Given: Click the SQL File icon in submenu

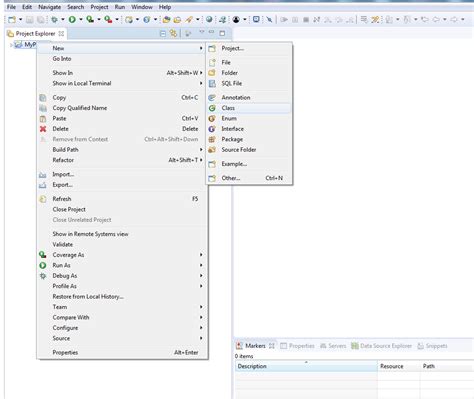Looking at the screenshot, I should click(x=212, y=83).
